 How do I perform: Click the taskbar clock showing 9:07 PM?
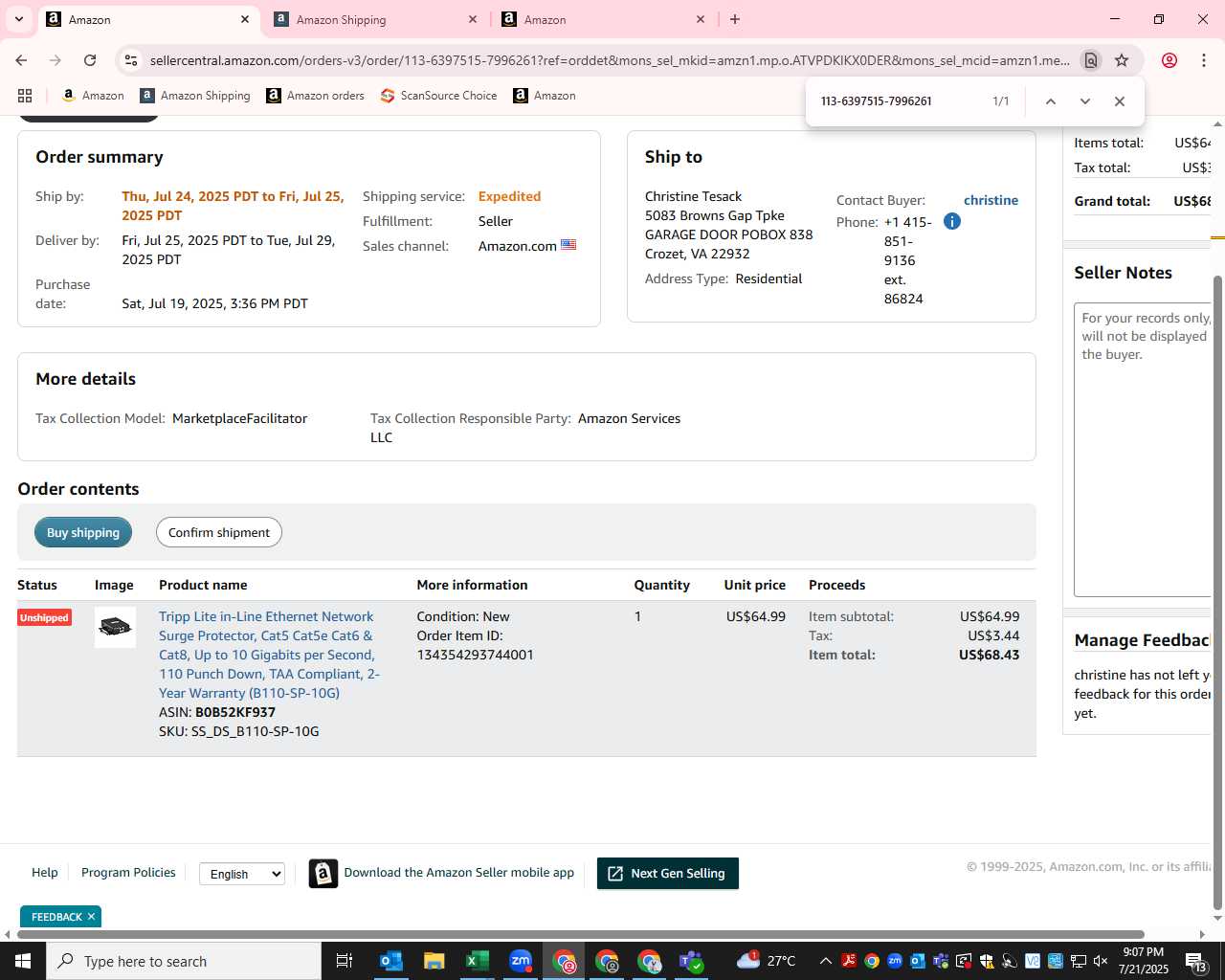tap(1144, 961)
